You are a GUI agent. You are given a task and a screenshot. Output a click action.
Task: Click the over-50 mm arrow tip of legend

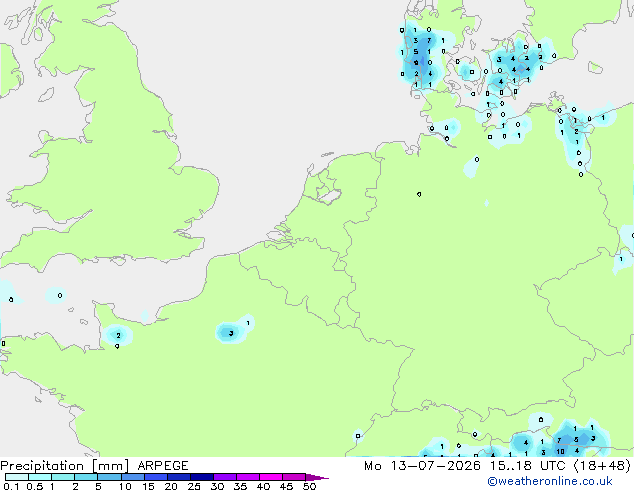[317, 478]
